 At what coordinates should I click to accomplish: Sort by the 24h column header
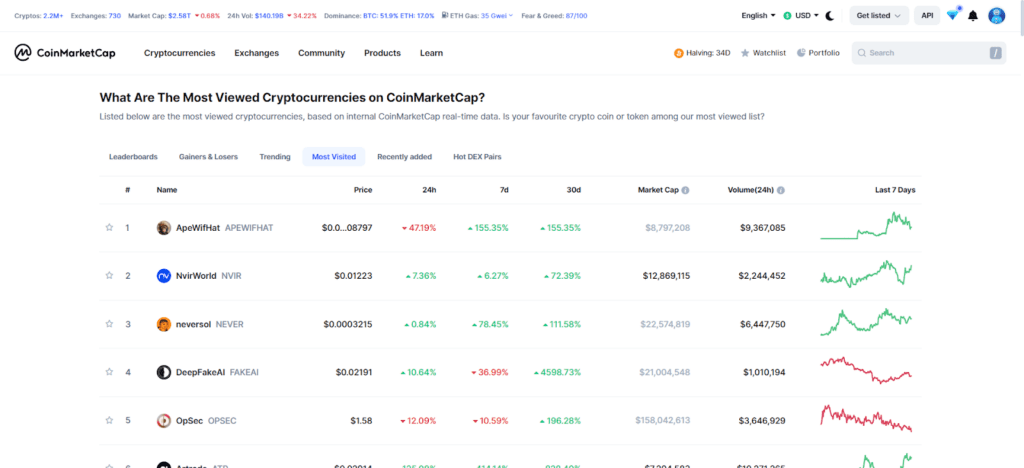point(430,190)
